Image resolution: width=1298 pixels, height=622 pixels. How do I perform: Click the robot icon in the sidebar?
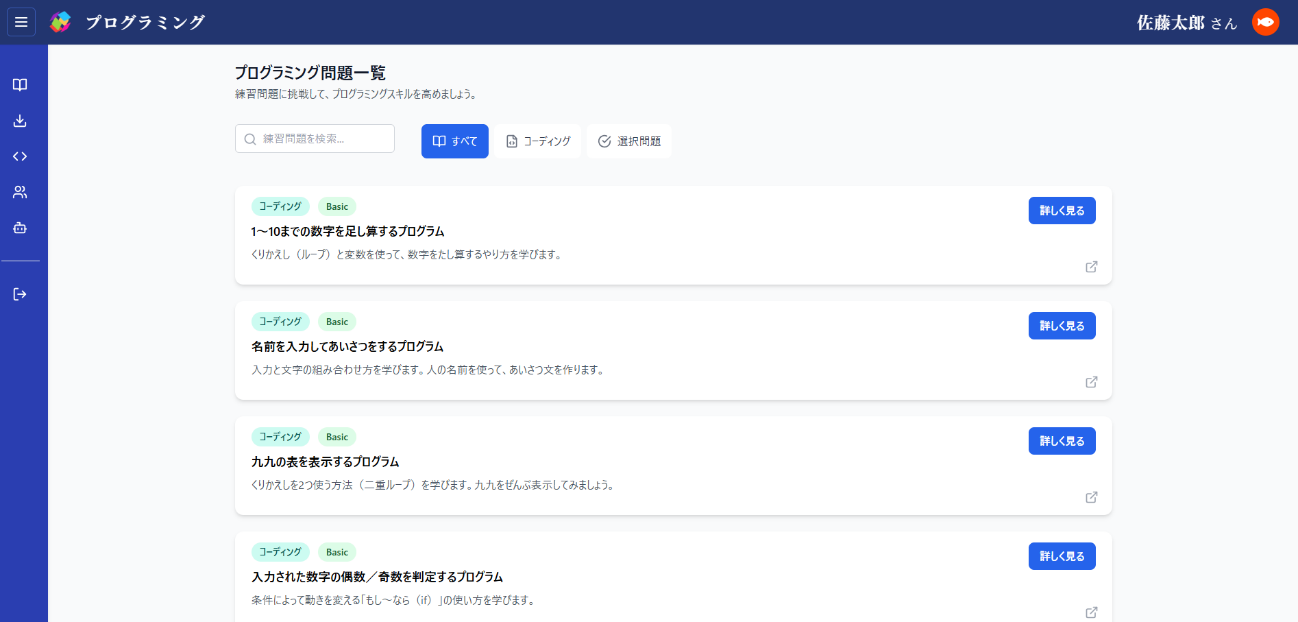[20, 228]
